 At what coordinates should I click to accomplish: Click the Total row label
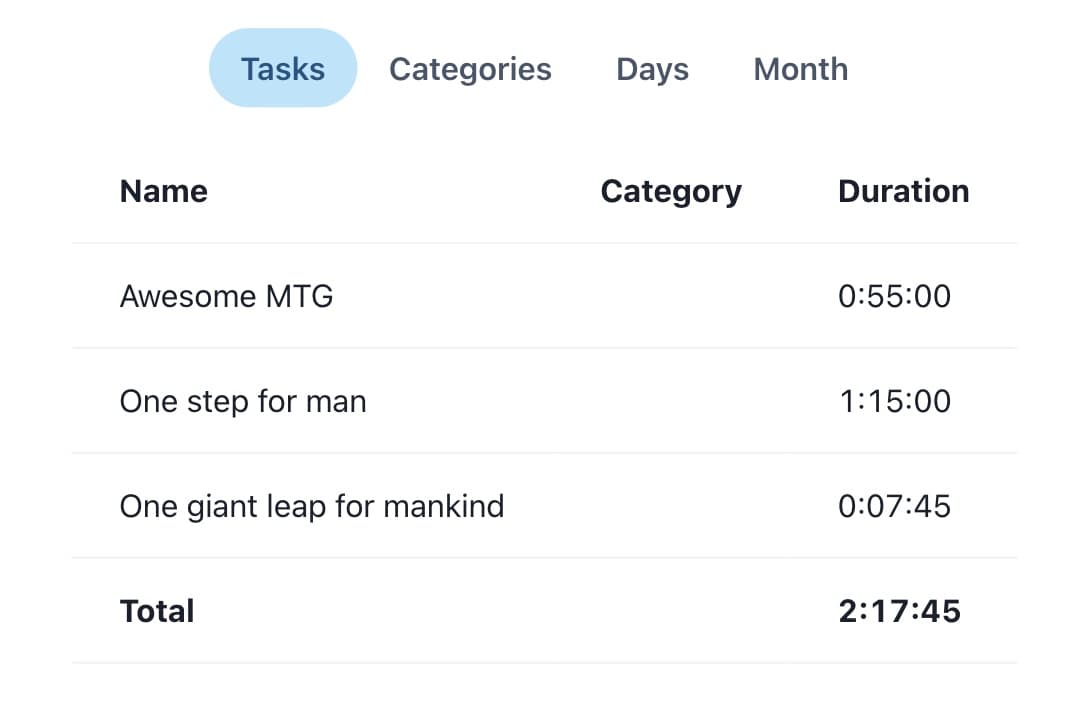(157, 611)
